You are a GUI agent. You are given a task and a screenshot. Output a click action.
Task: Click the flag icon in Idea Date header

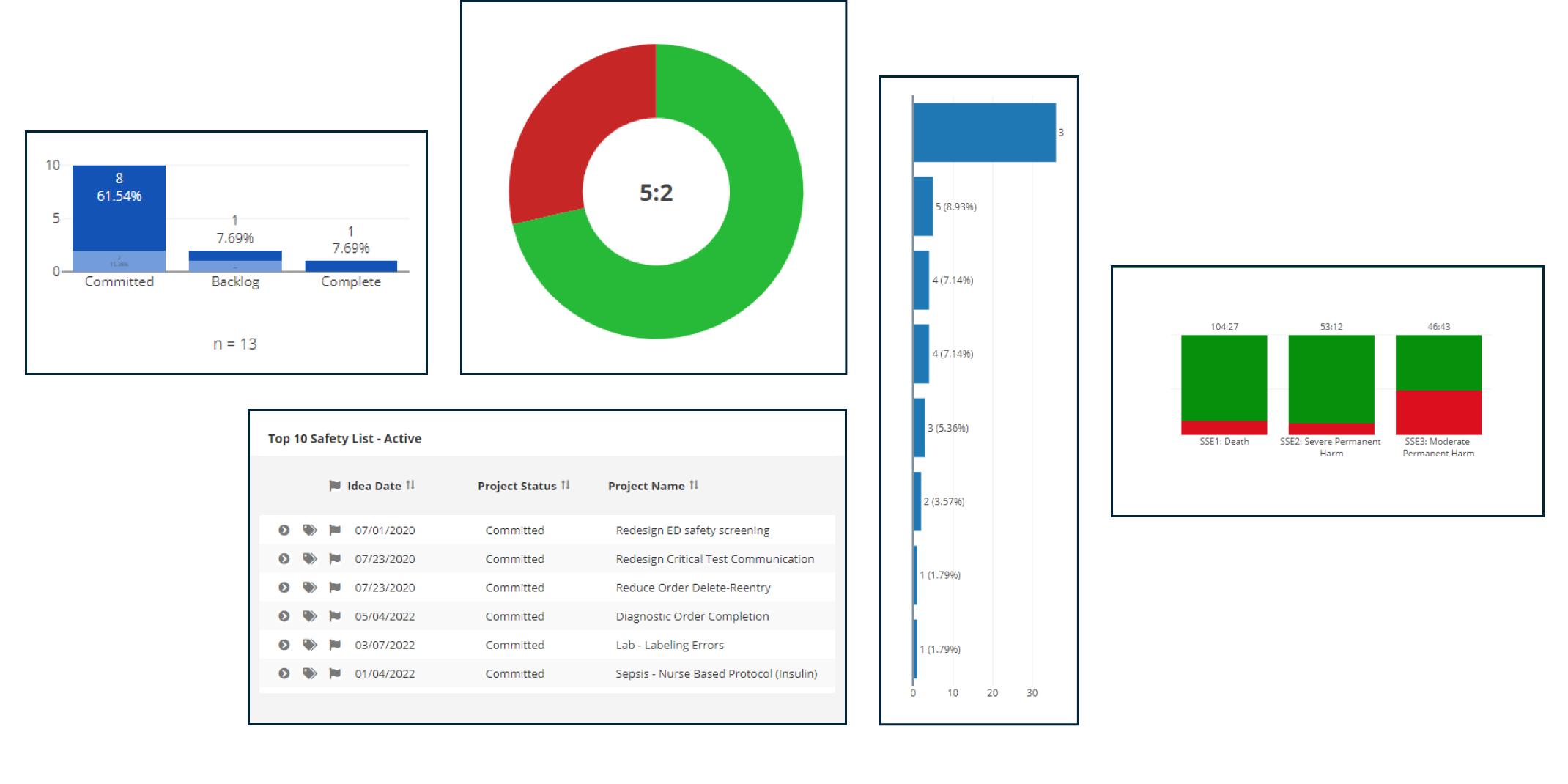335,486
